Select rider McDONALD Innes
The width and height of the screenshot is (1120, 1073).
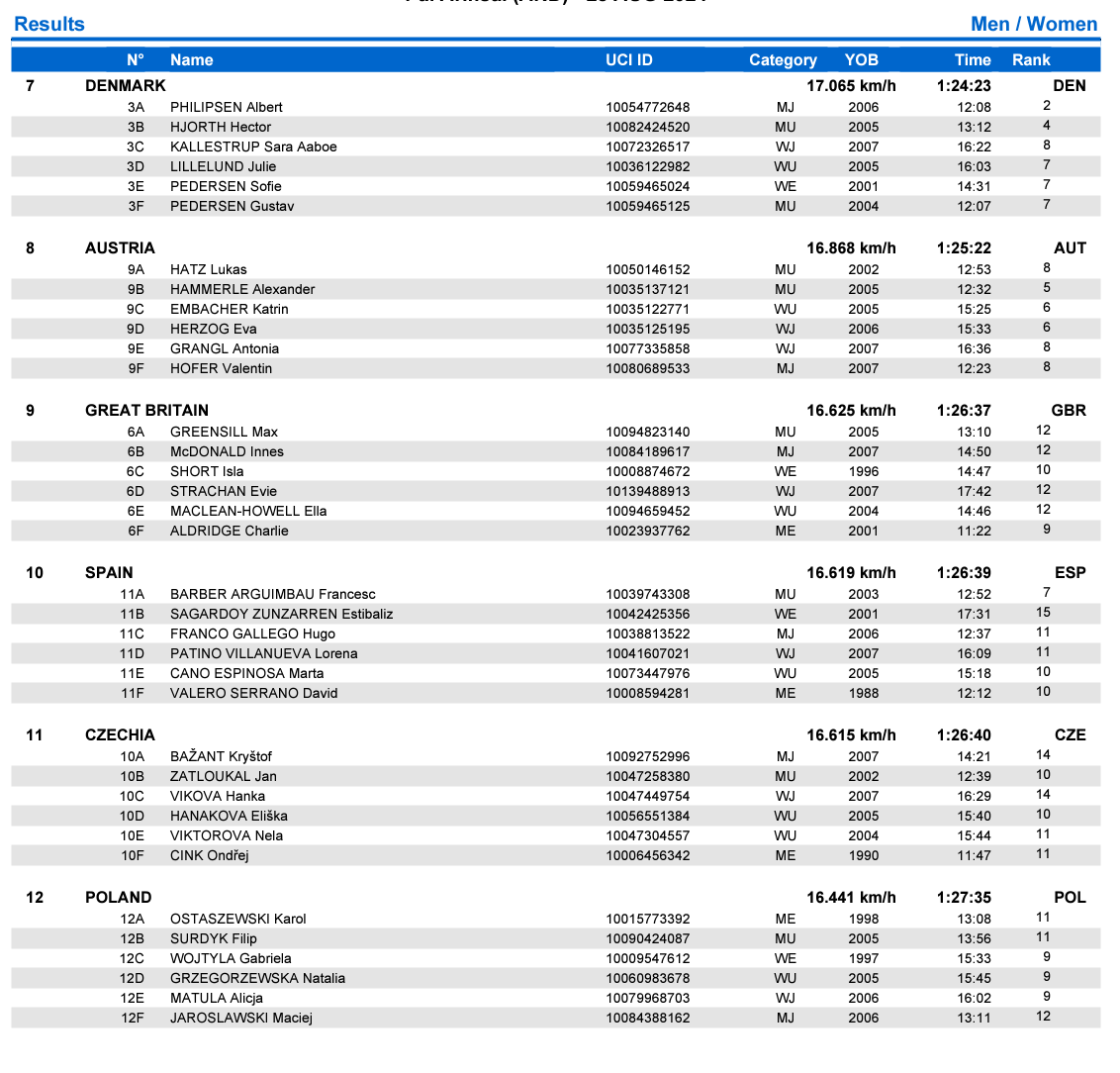click(x=228, y=451)
